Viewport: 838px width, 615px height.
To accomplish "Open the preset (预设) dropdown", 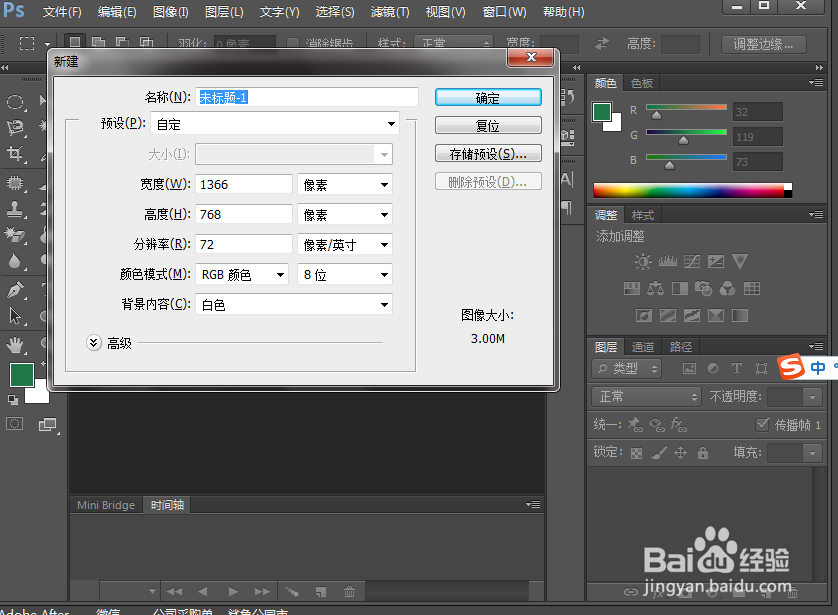I will pos(275,124).
